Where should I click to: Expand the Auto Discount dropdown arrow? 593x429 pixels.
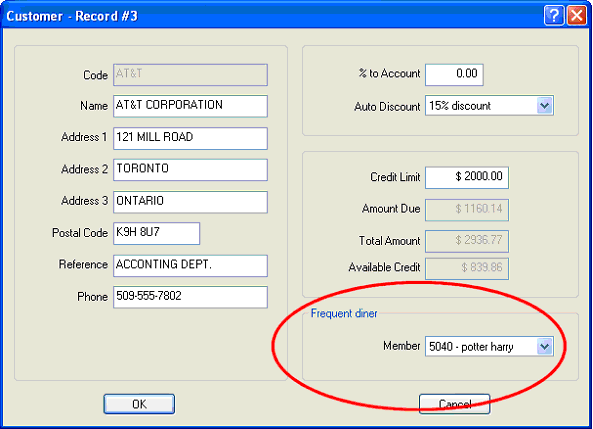click(x=545, y=106)
